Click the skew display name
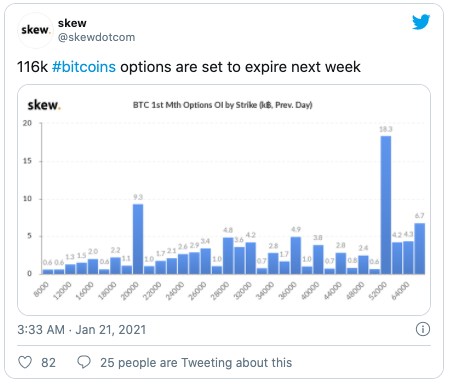The width and height of the screenshot is (450, 386). [72, 23]
